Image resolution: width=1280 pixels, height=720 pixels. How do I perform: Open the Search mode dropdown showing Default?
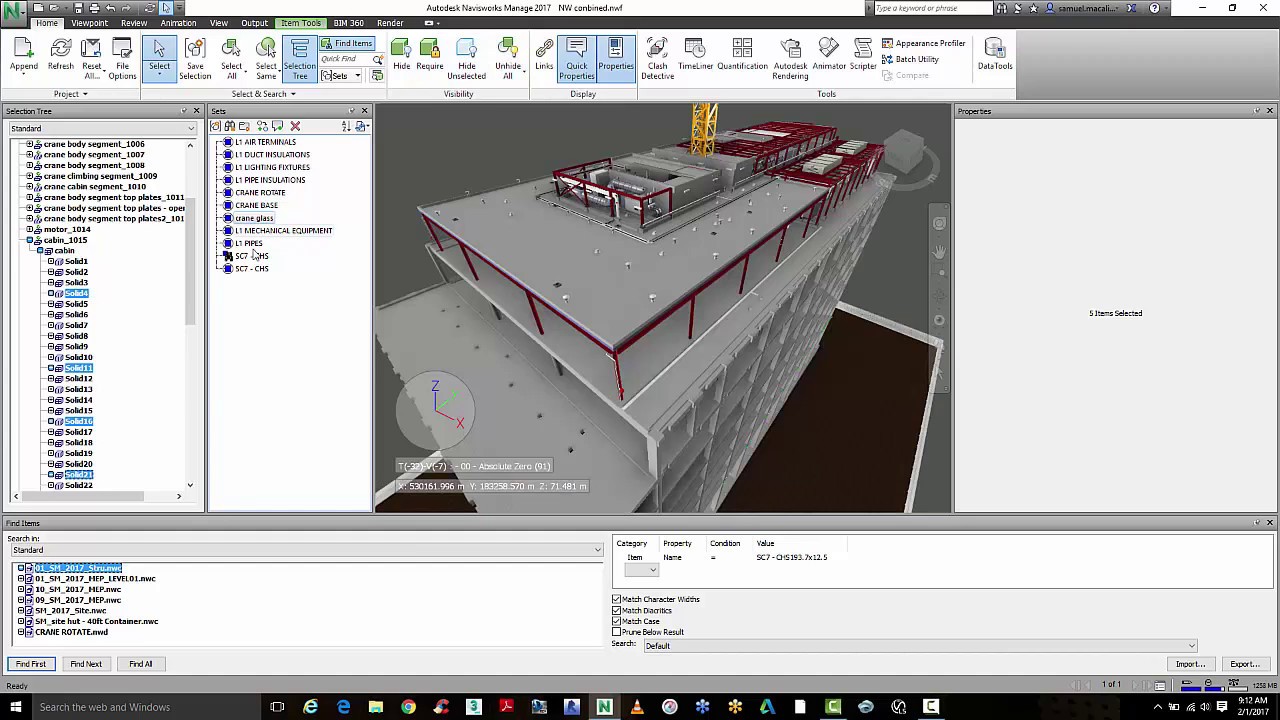[1190, 645]
